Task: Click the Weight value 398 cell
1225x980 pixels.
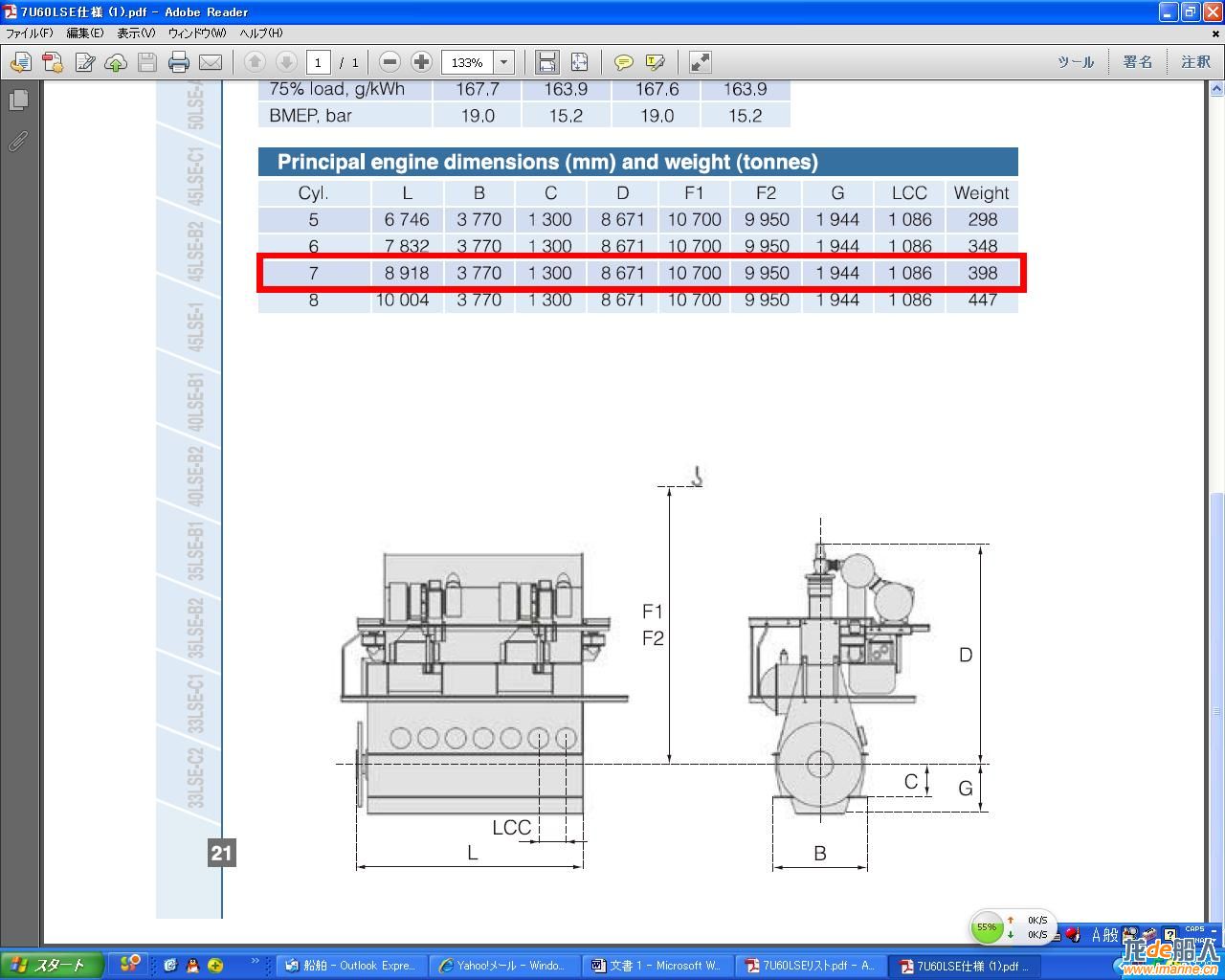Action: (982, 273)
